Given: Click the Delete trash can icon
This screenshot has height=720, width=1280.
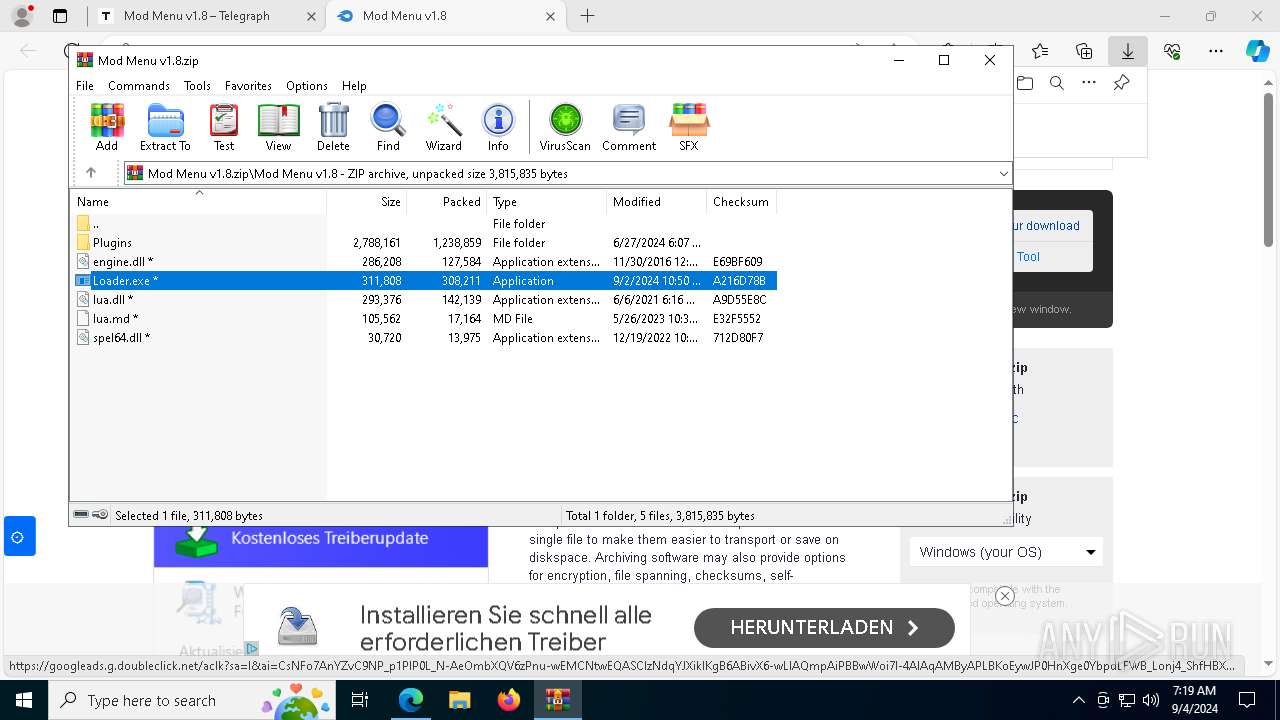Looking at the screenshot, I should pyautogui.click(x=333, y=127).
